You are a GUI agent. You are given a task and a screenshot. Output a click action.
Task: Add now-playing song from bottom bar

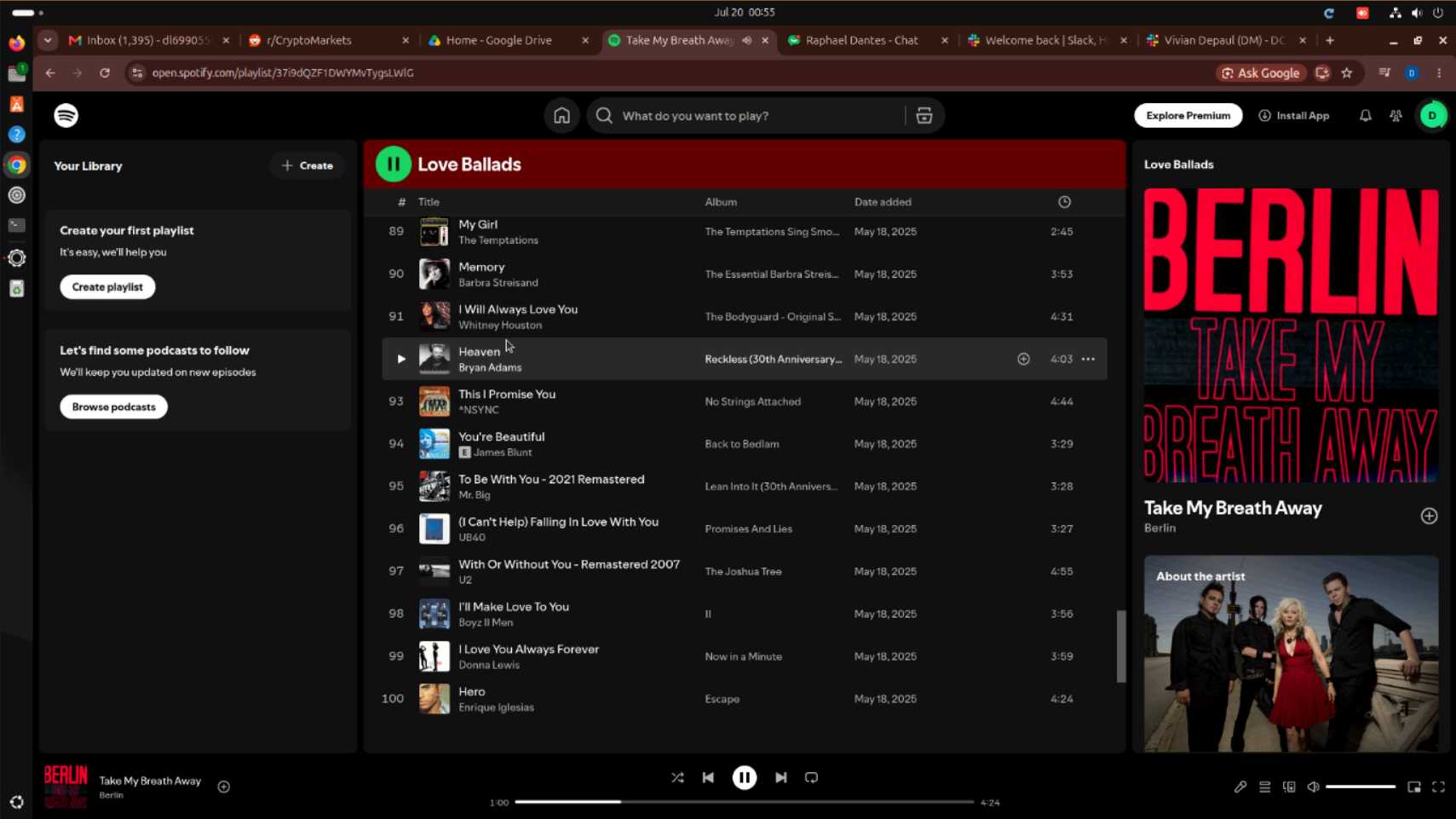tap(223, 787)
